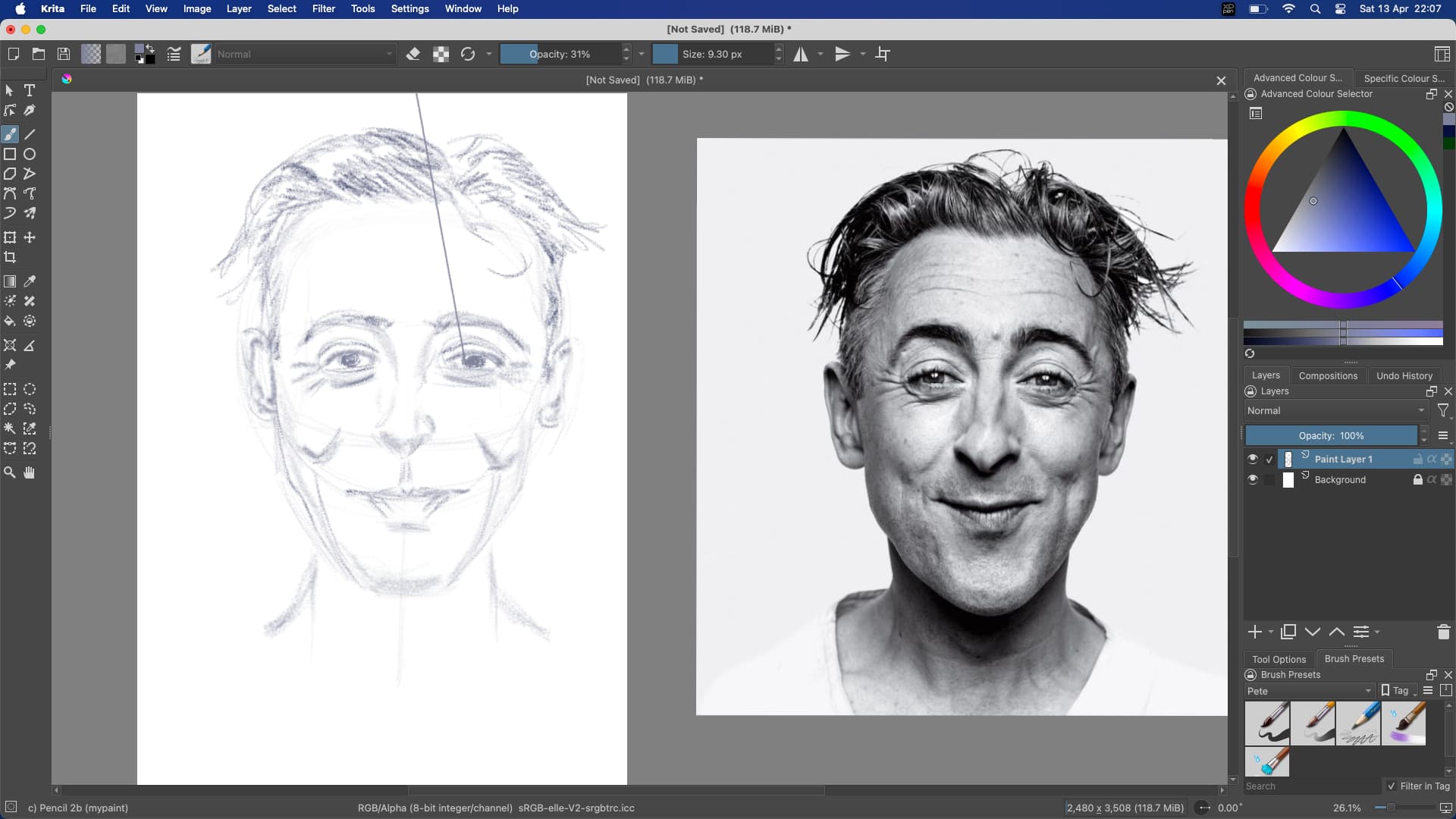Select the Text tool
The image size is (1456, 819).
pyautogui.click(x=30, y=90)
